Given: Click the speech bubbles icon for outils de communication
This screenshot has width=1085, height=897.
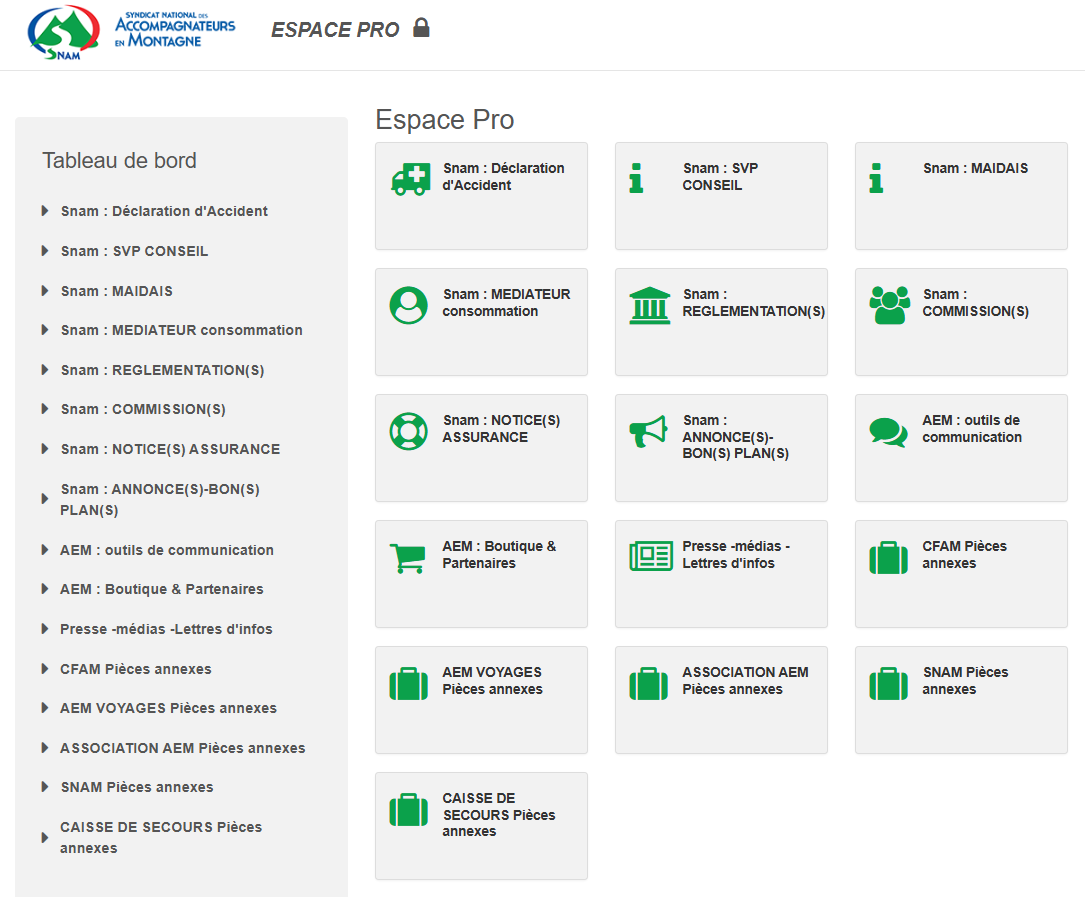Looking at the screenshot, I should tap(888, 432).
